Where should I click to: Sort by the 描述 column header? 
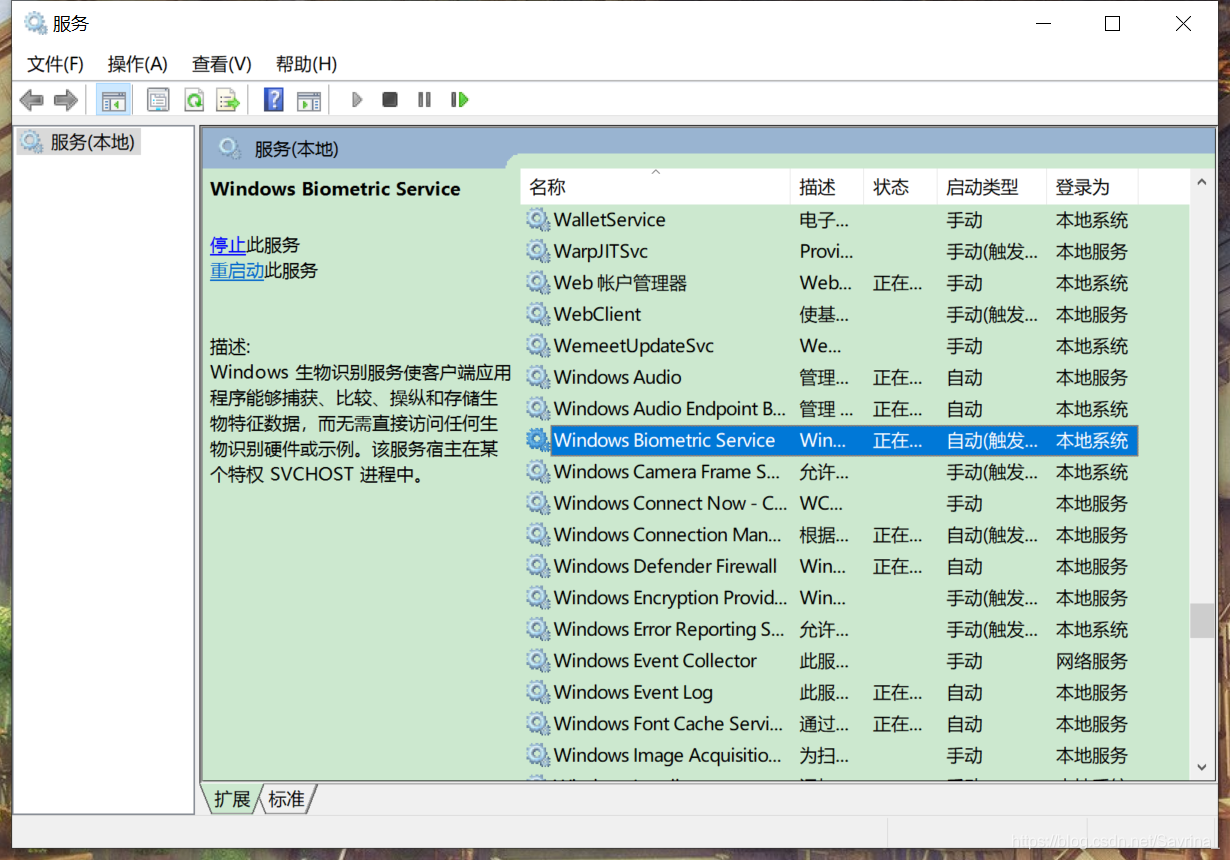tap(827, 187)
